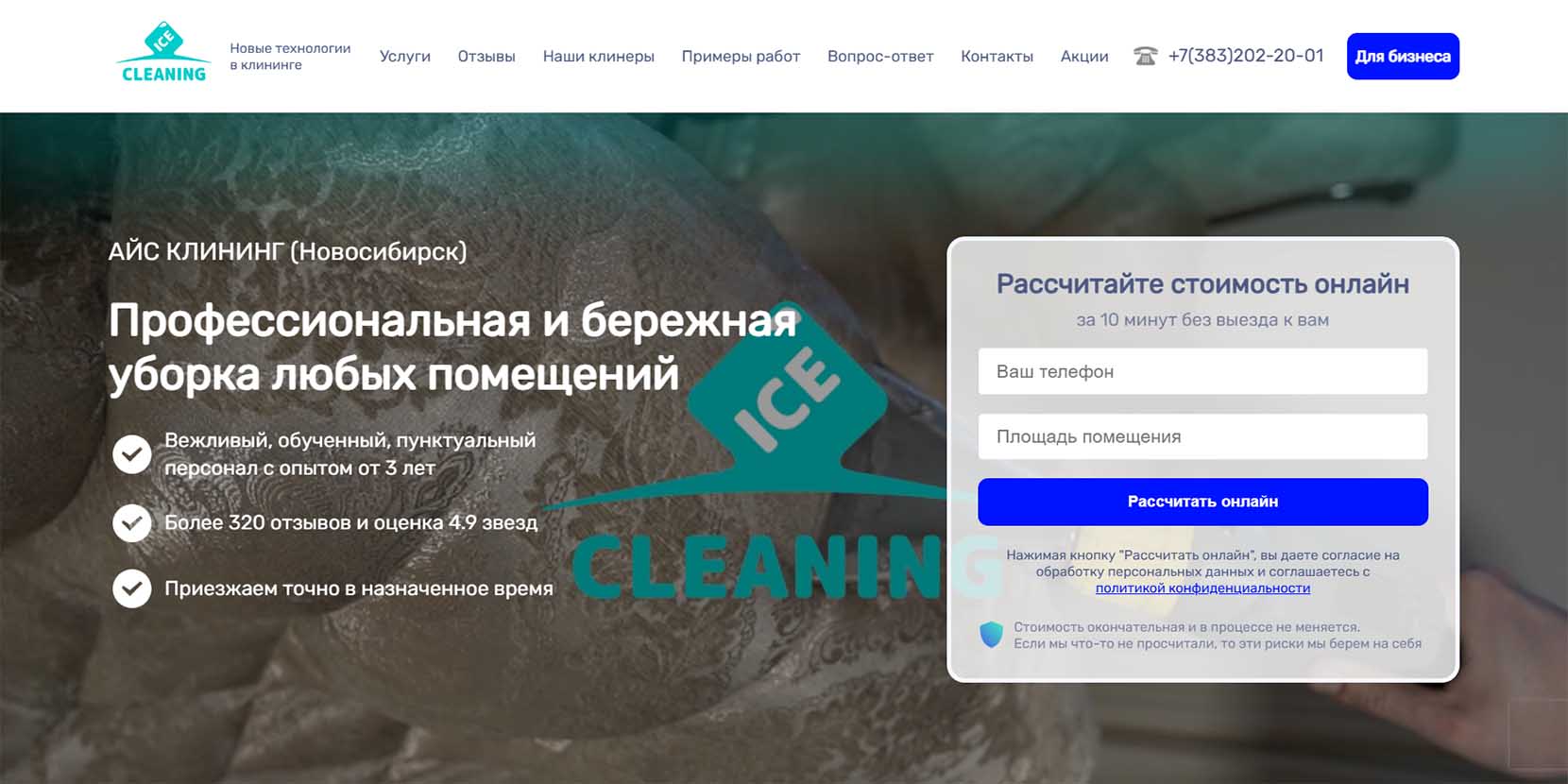Go to the Отзывы section

pyautogui.click(x=486, y=57)
